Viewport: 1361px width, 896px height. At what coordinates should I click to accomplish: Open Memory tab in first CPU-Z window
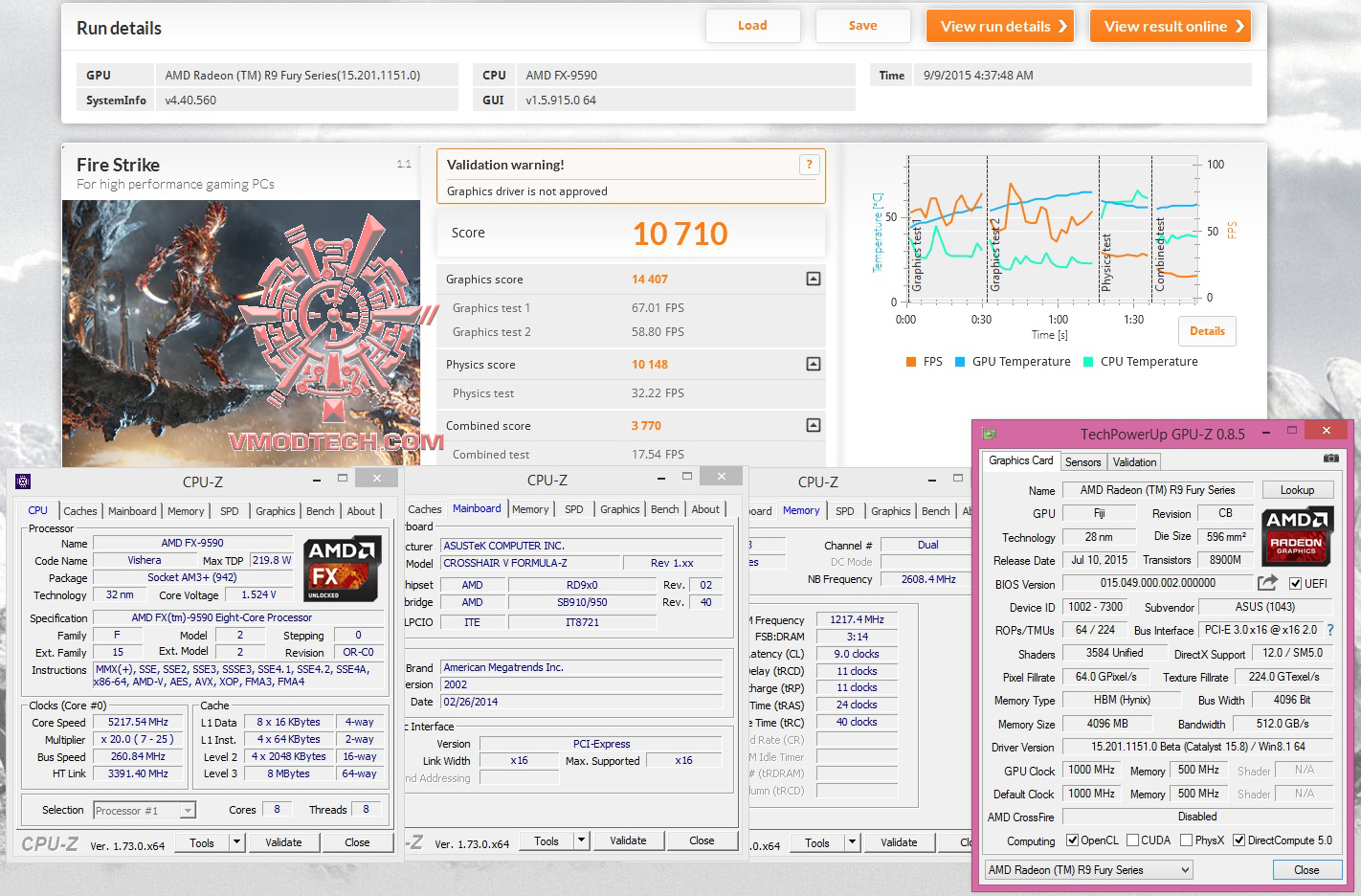pos(186,511)
